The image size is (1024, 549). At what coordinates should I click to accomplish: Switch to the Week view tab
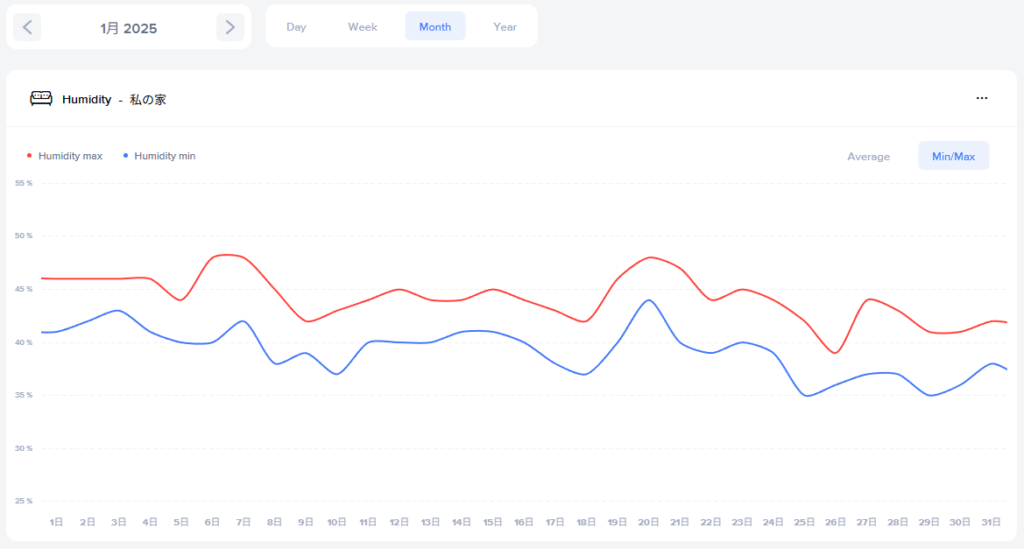pos(362,27)
